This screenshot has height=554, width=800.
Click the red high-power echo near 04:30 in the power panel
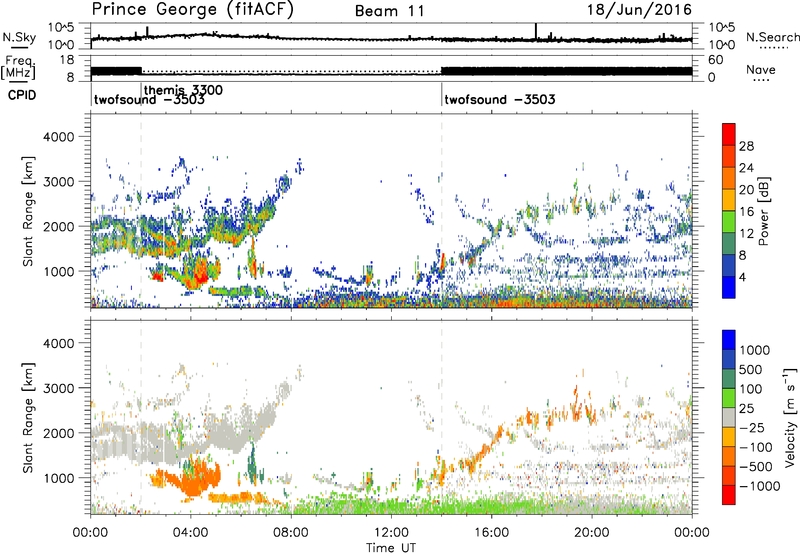click(x=201, y=272)
